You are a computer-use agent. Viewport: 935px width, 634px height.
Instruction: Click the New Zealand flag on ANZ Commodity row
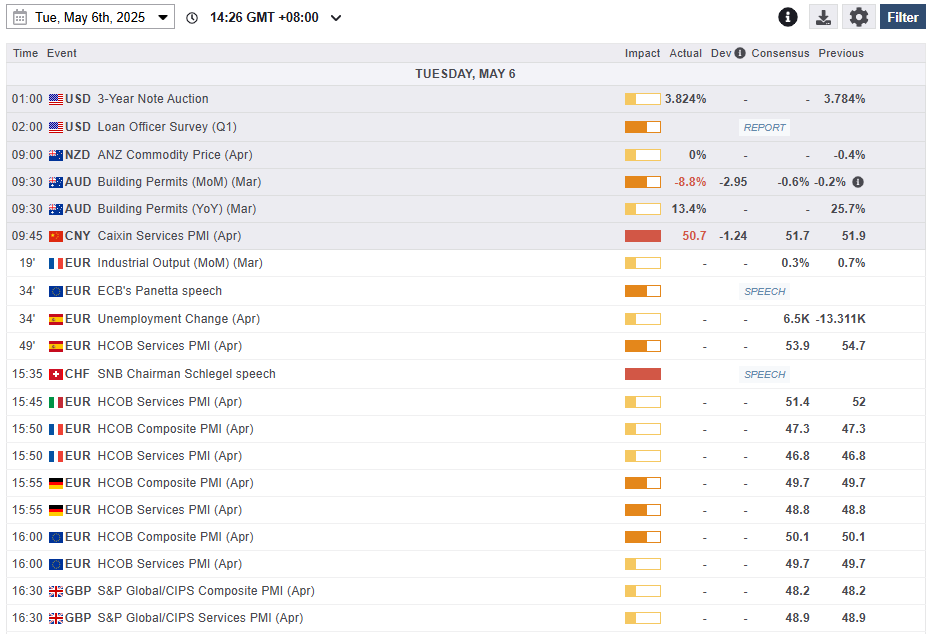[56, 155]
